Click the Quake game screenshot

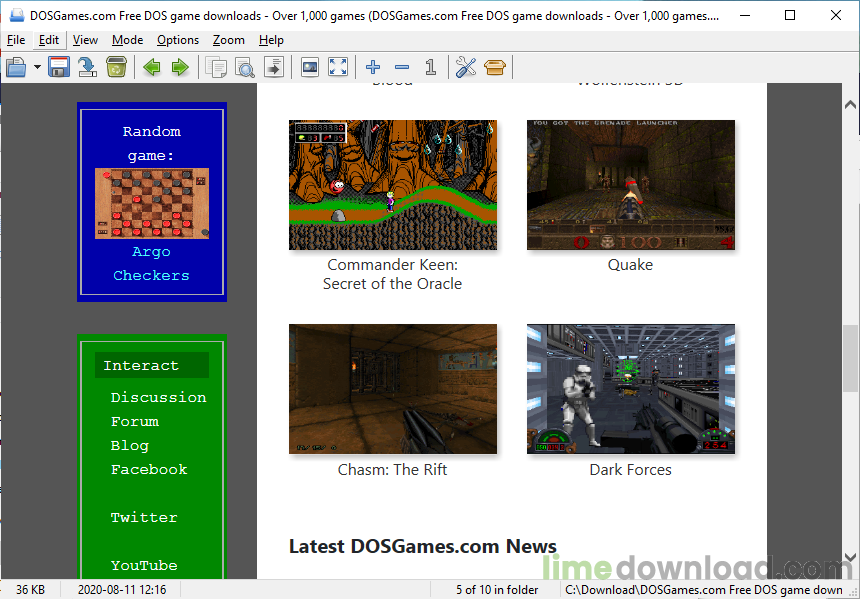click(x=631, y=185)
